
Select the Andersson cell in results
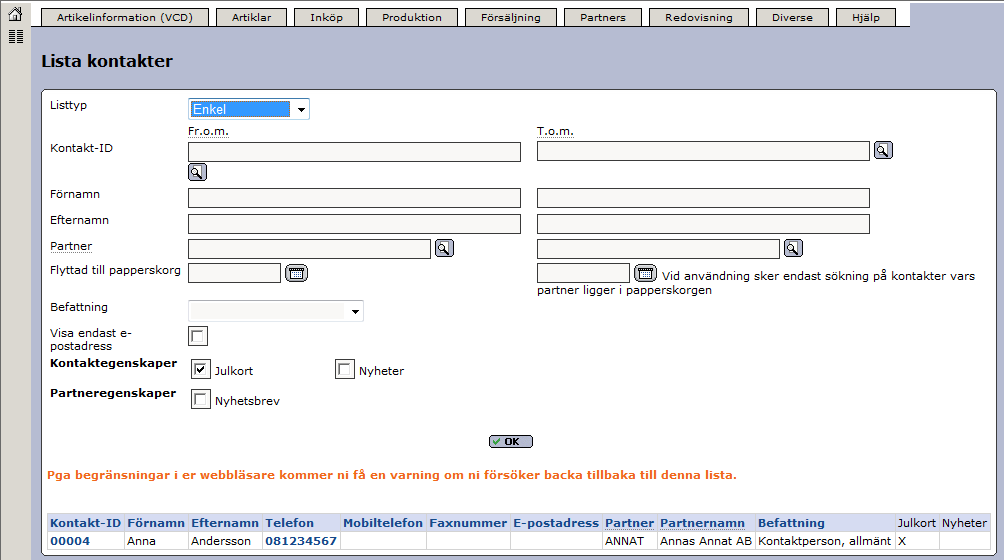coord(225,541)
